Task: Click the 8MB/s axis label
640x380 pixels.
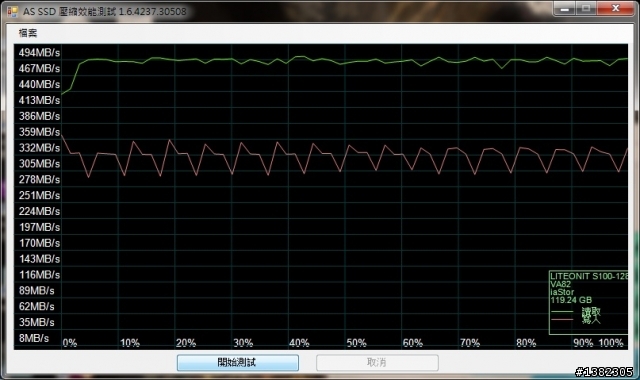Action: coord(33,338)
